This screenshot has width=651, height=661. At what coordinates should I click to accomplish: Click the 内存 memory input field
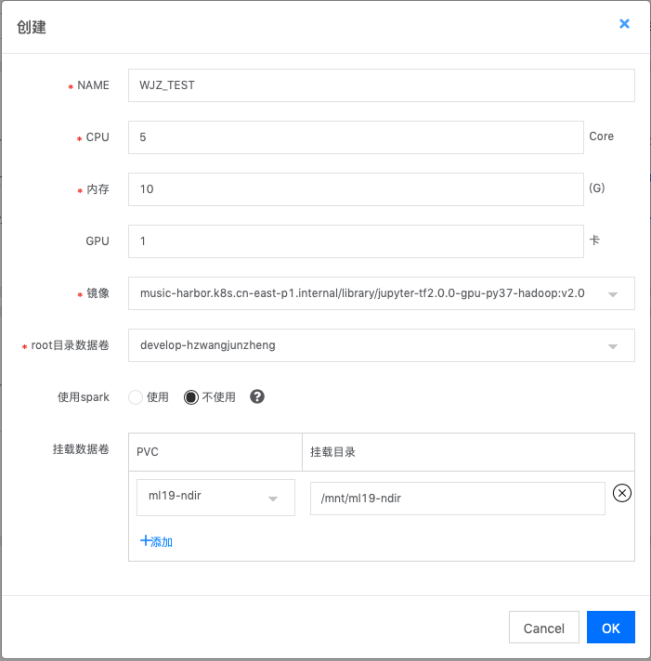pyautogui.click(x=355, y=189)
